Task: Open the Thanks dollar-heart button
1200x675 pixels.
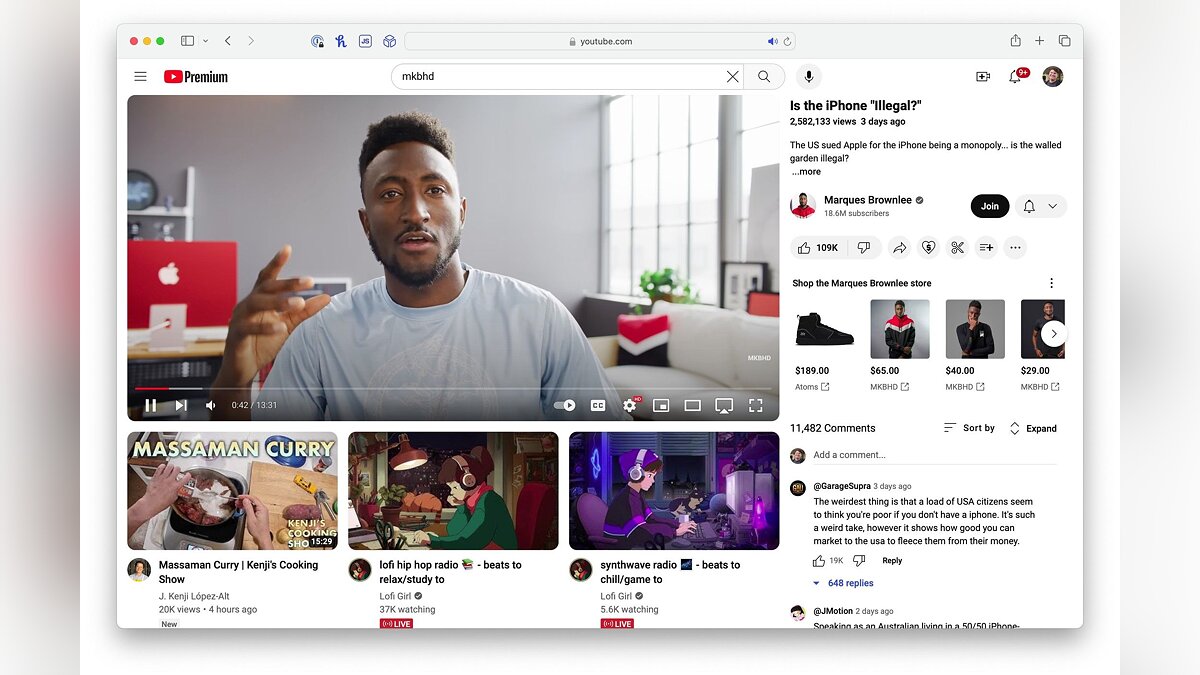Action: pyautogui.click(x=928, y=247)
